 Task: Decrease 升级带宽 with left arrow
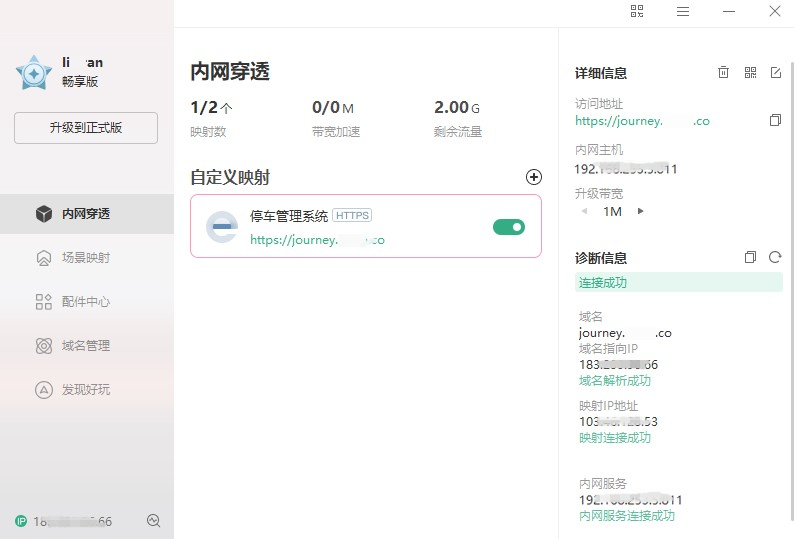pos(584,211)
